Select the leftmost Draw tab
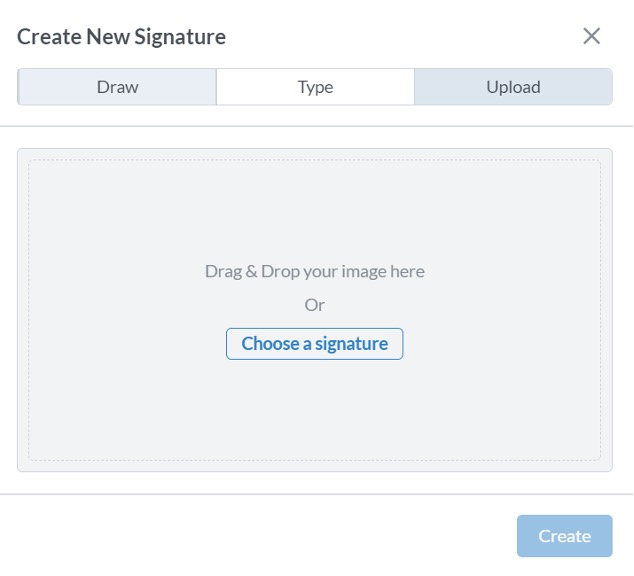 (117, 87)
